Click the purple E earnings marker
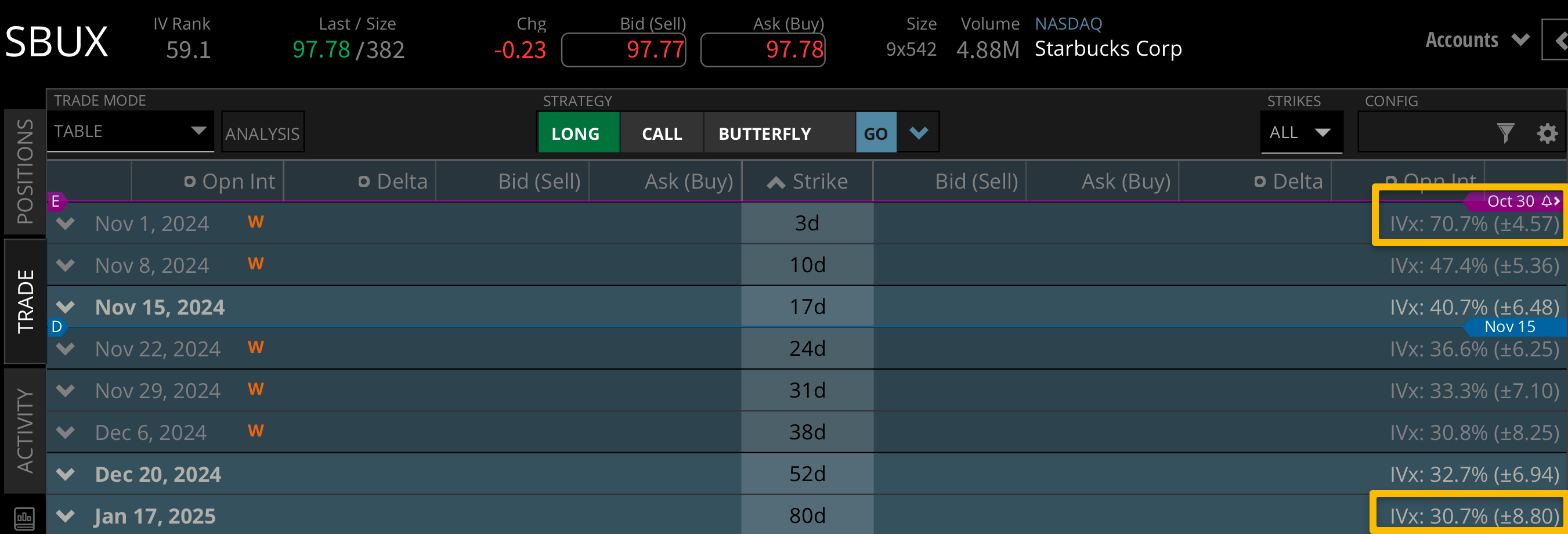This screenshot has height=534, width=1568. [x=55, y=201]
